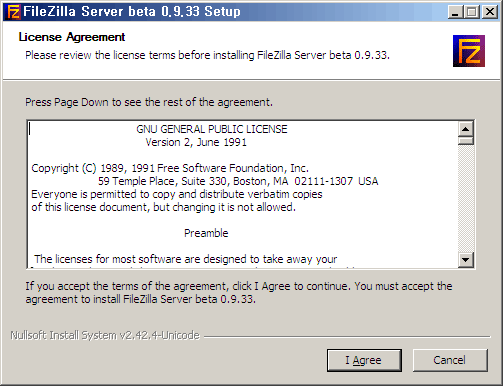Click the empty scrollbar track below the thumb
This screenshot has width=503, height=386.
pos(466,198)
